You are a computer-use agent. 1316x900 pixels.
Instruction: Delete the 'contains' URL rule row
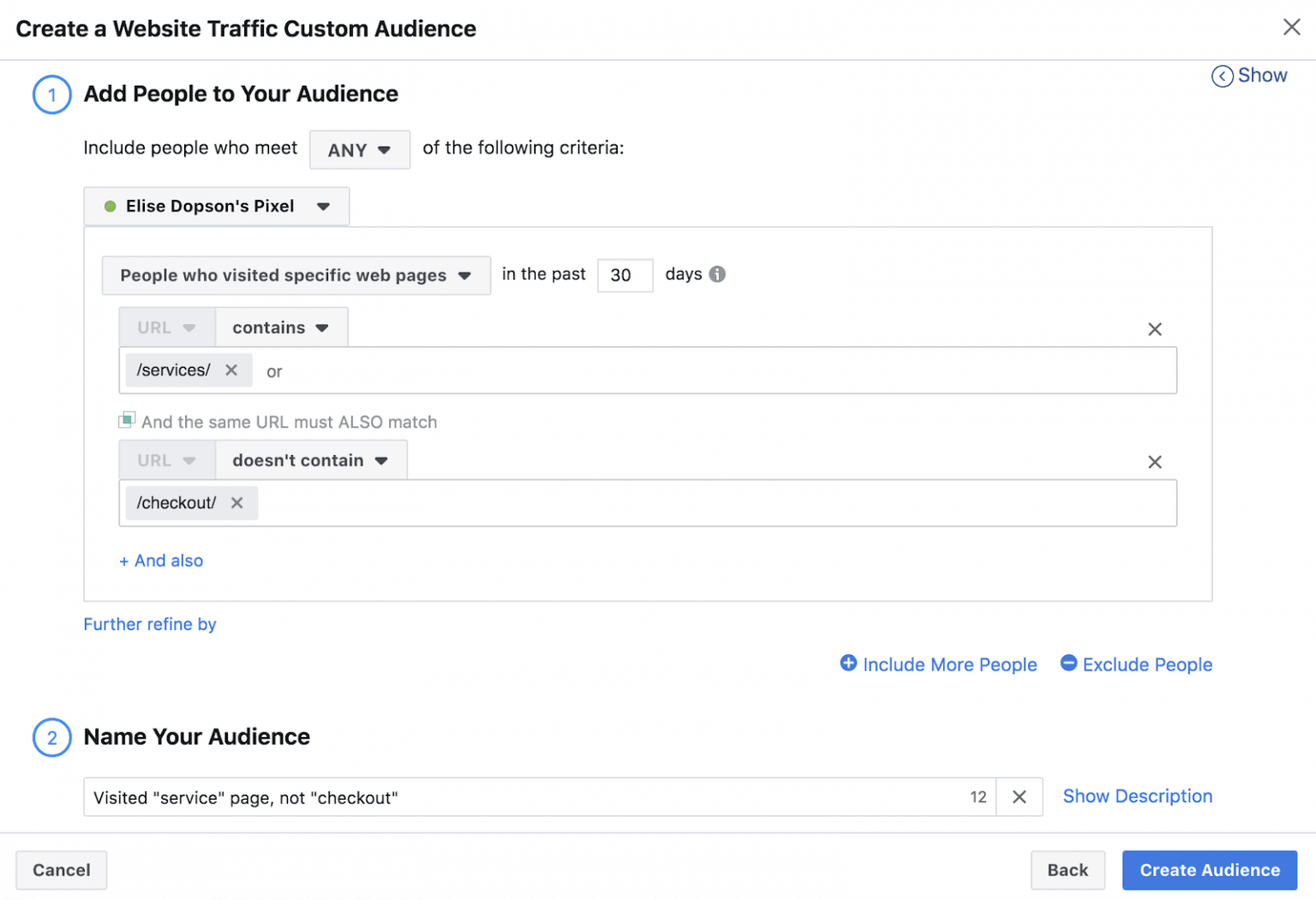pyautogui.click(x=1154, y=329)
